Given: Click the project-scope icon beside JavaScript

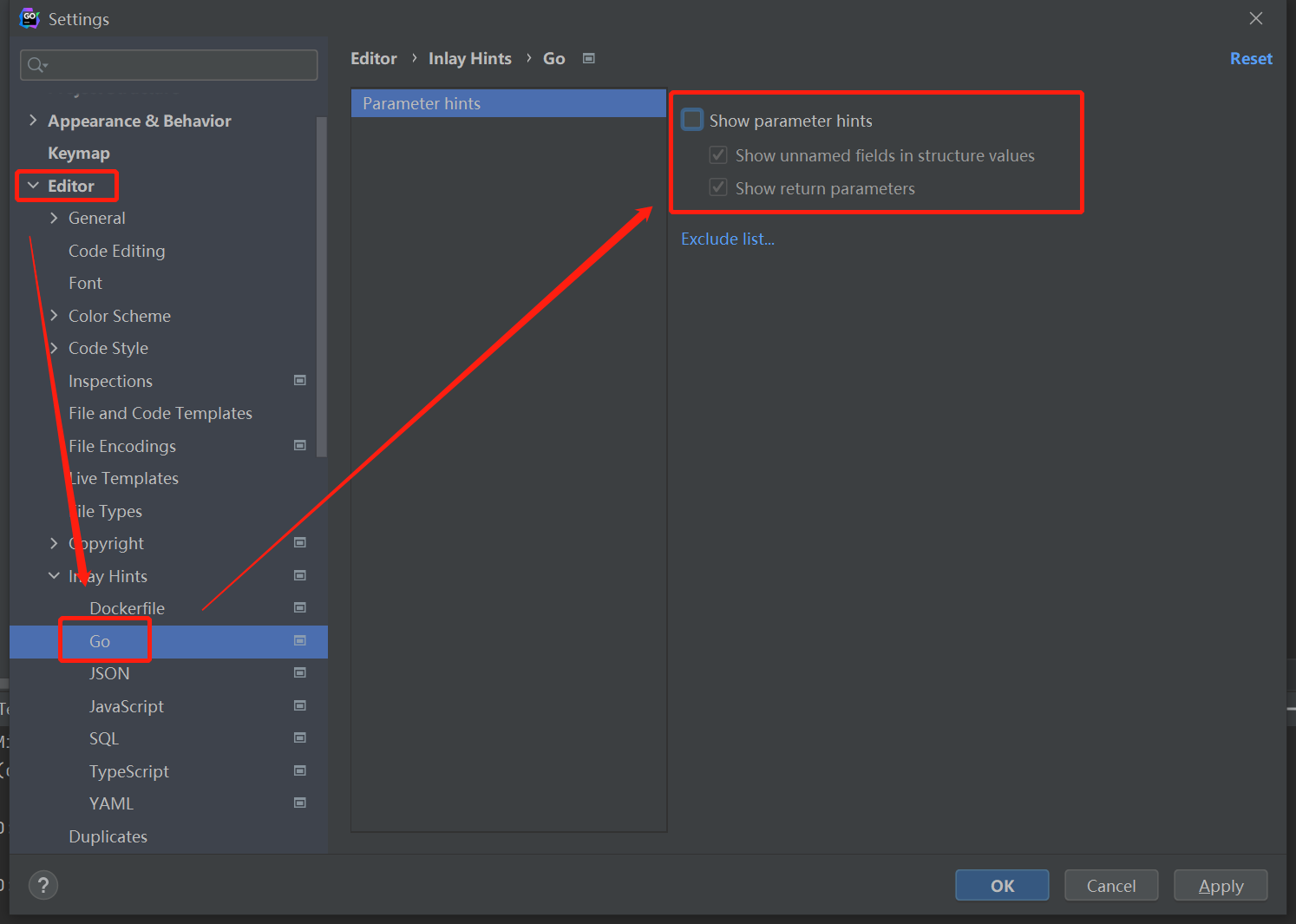Looking at the screenshot, I should tap(300, 705).
